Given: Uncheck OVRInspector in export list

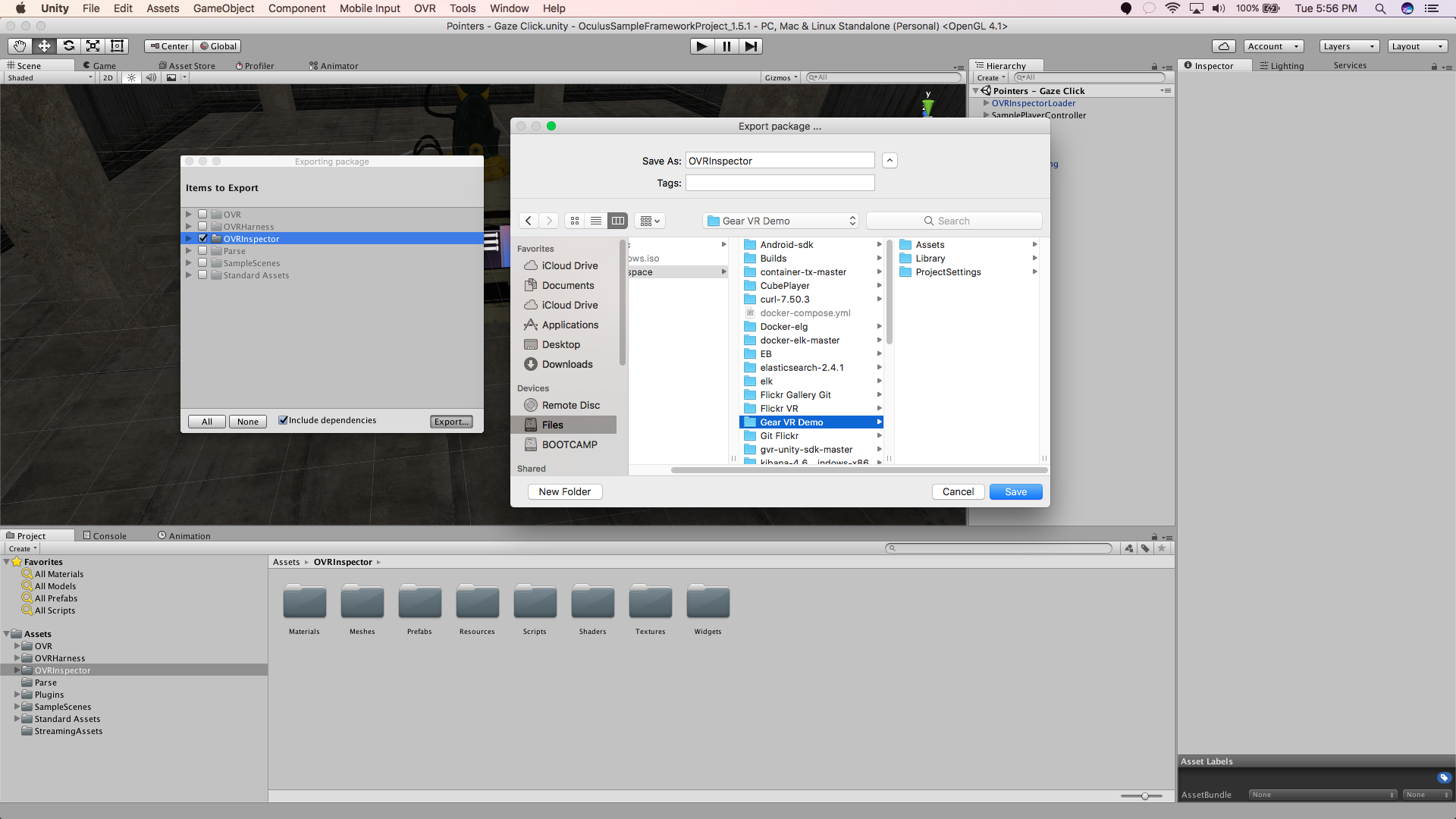Looking at the screenshot, I should pyautogui.click(x=202, y=239).
